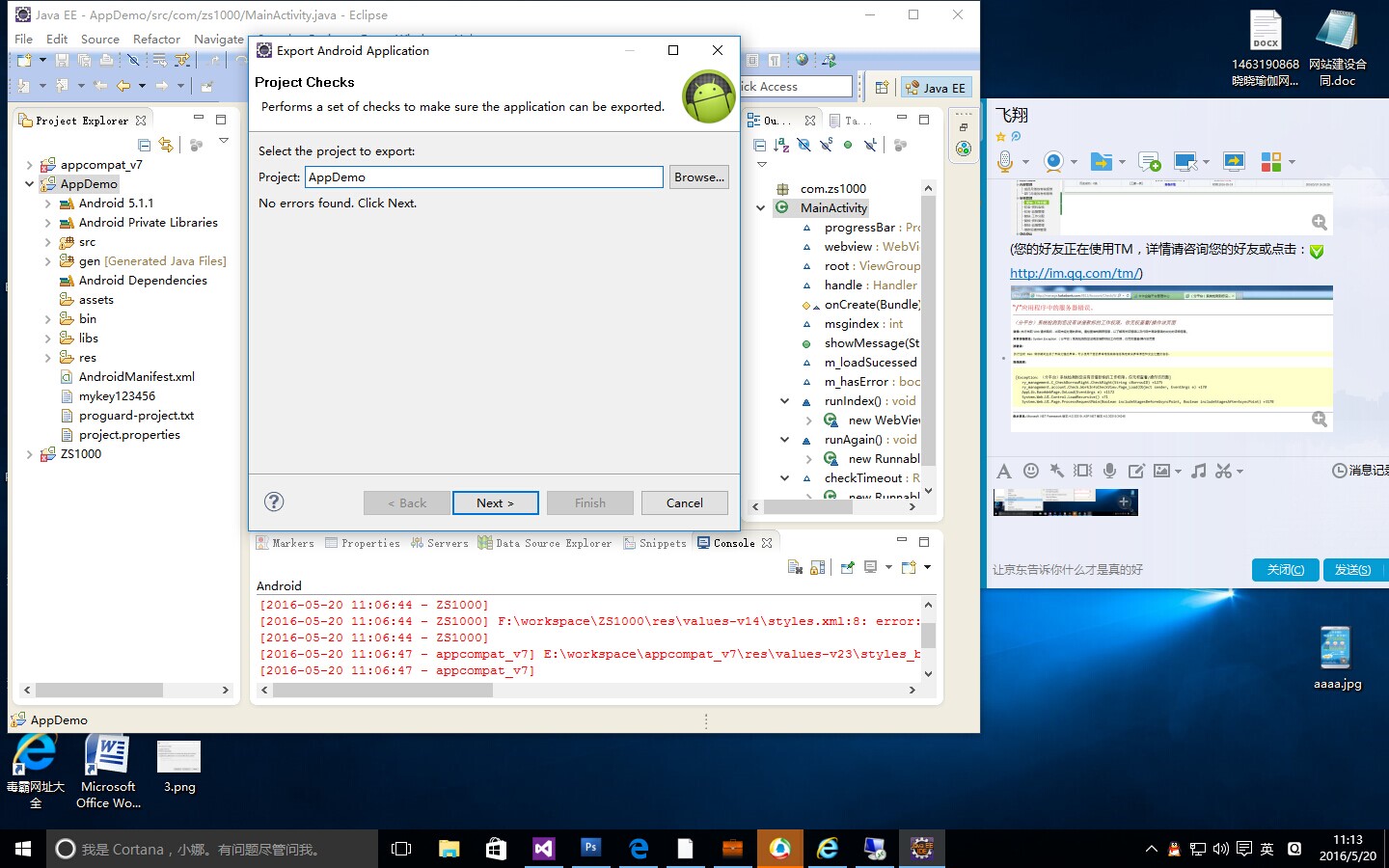Click the Visual Studio taskbar icon
Screen dimensions: 1389x868
coord(543,849)
